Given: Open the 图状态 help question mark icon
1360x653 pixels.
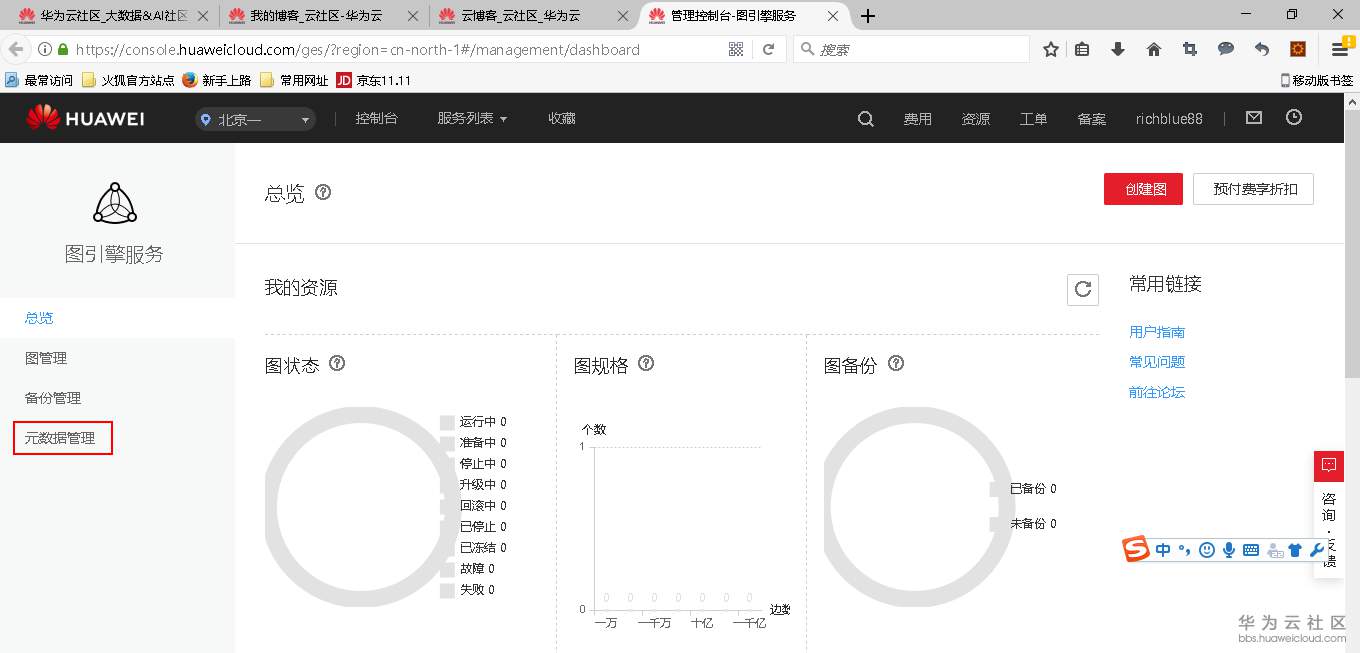Looking at the screenshot, I should click(x=337, y=364).
